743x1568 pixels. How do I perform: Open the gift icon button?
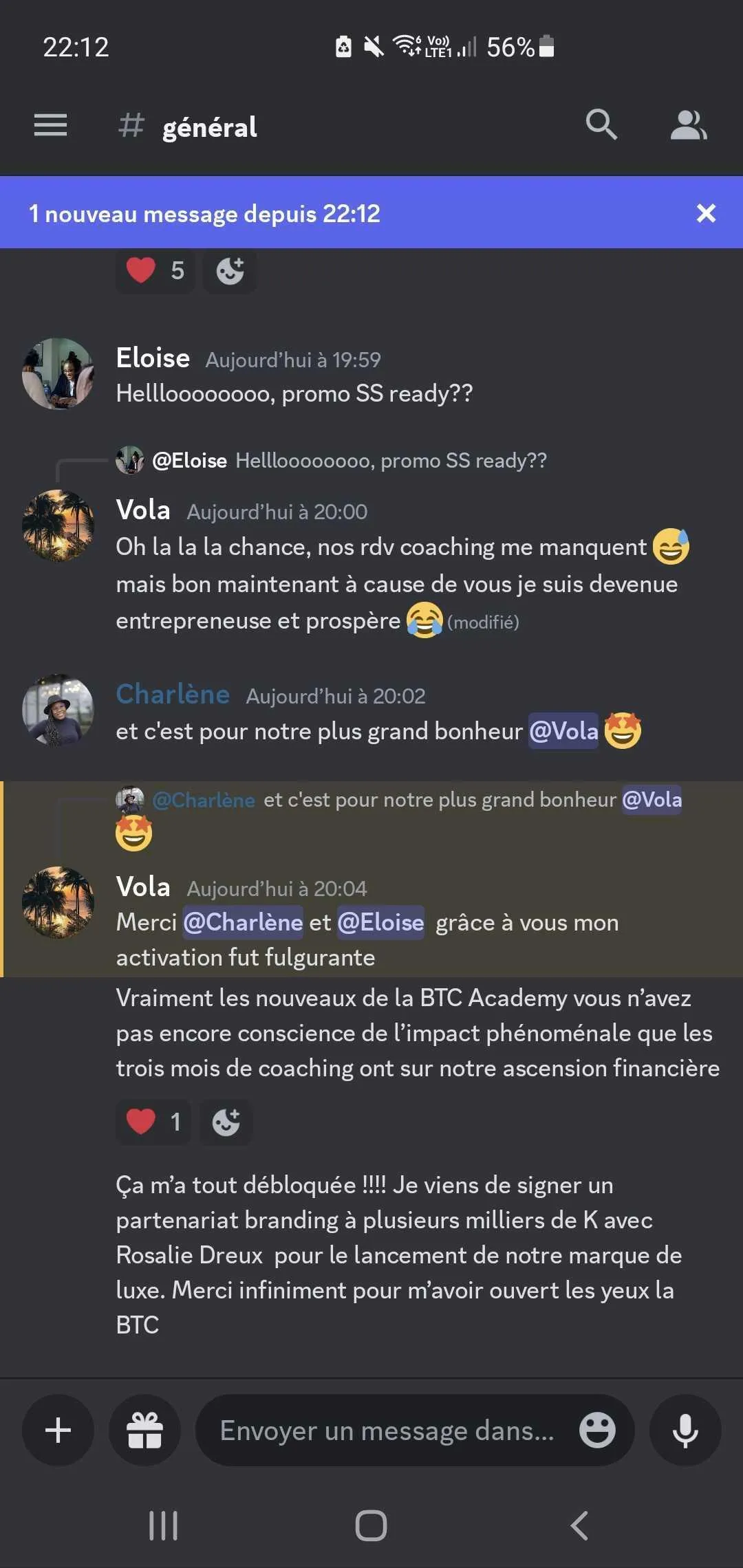(x=144, y=1430)
